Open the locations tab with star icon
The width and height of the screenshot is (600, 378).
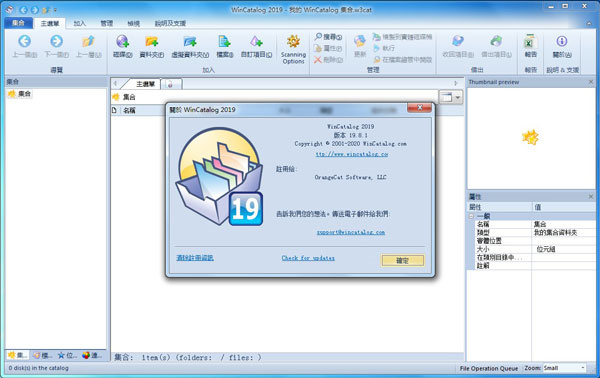[67, 355]
